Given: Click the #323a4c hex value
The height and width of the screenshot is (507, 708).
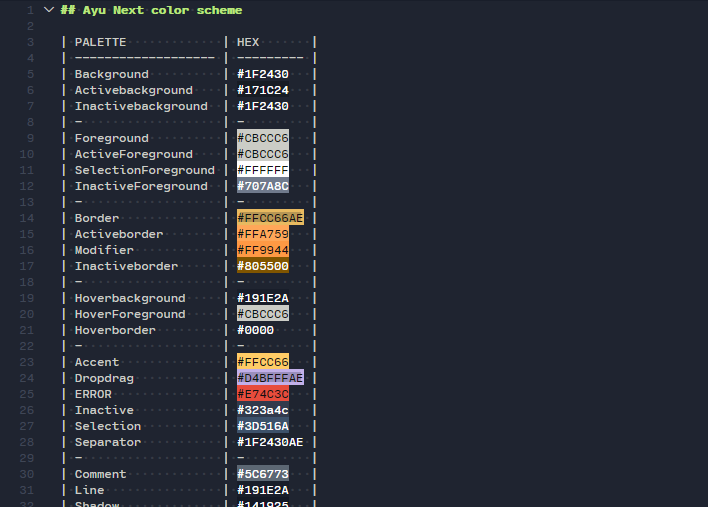Looking at the screenshot, I should (x=263, y=410).
